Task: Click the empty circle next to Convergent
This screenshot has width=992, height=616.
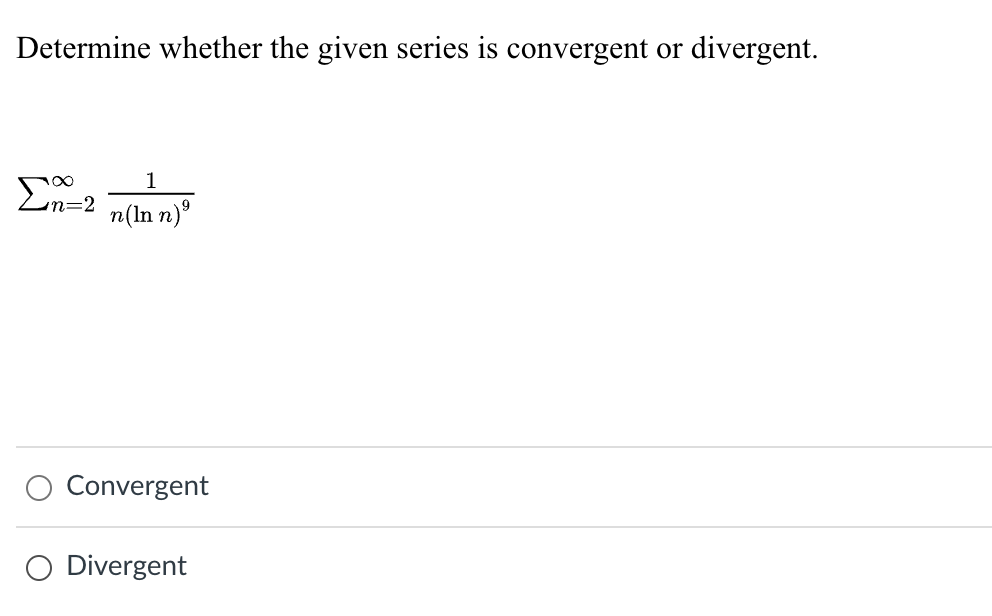Action: point(38,487)
